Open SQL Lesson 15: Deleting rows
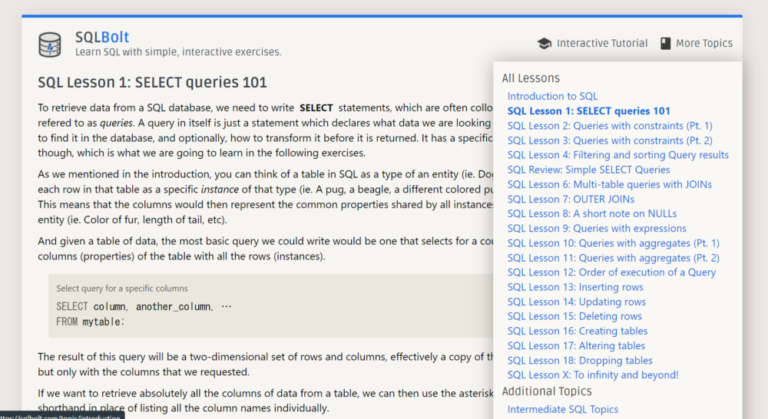 click(x=575, y=316)
